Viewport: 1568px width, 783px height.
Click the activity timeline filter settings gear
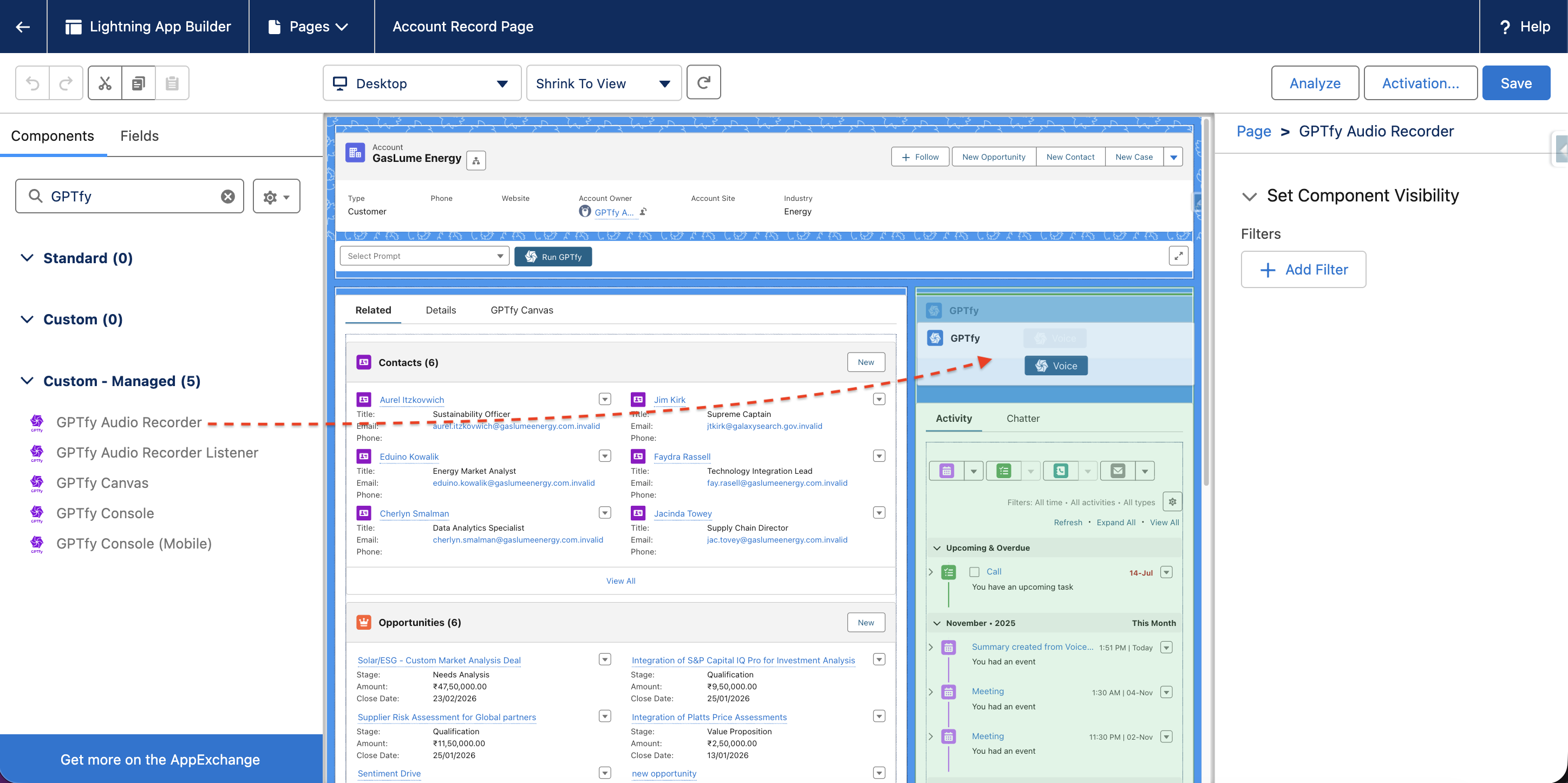point(1172,502)
